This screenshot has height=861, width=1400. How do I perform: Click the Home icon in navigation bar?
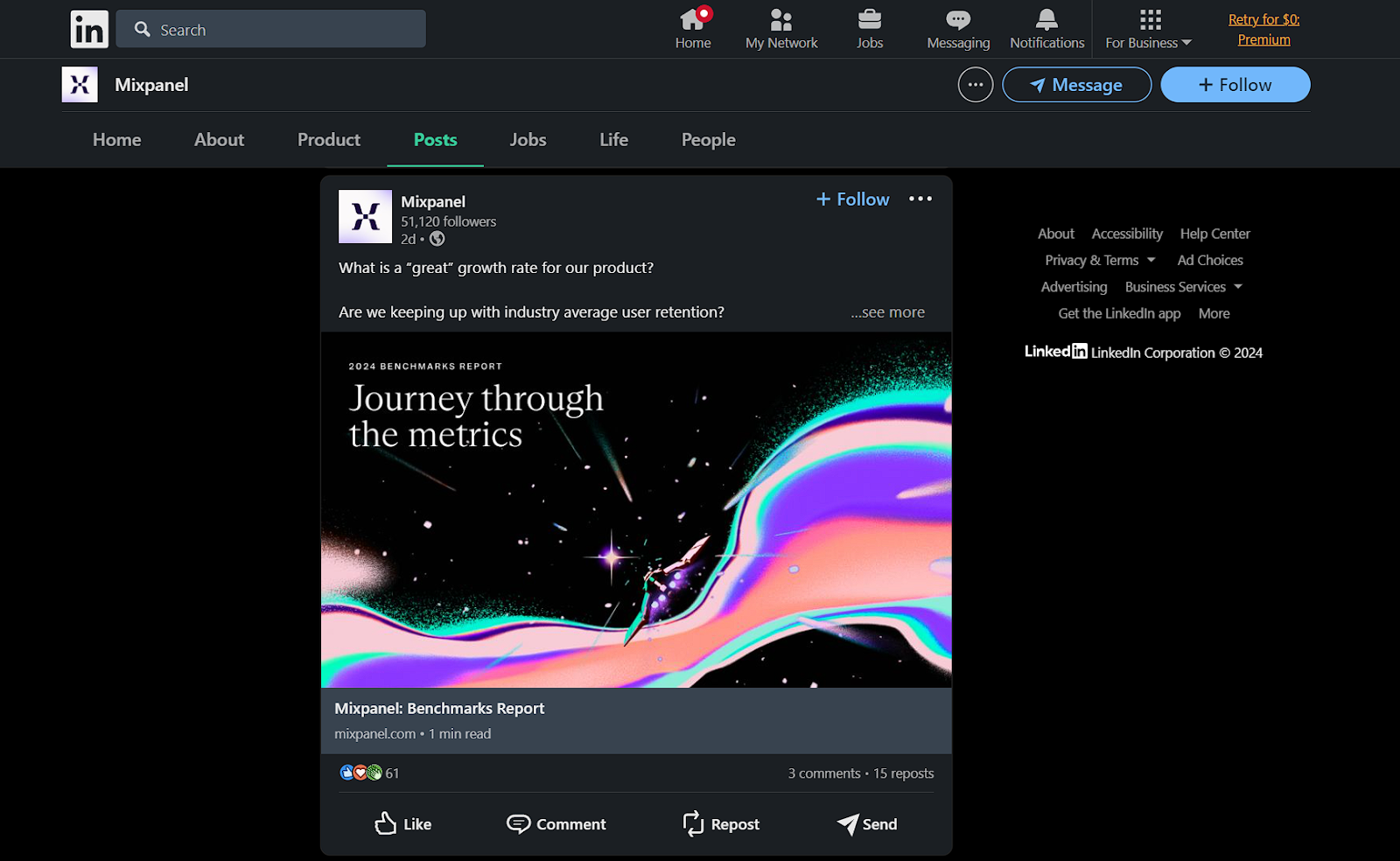tap(693, 29)
